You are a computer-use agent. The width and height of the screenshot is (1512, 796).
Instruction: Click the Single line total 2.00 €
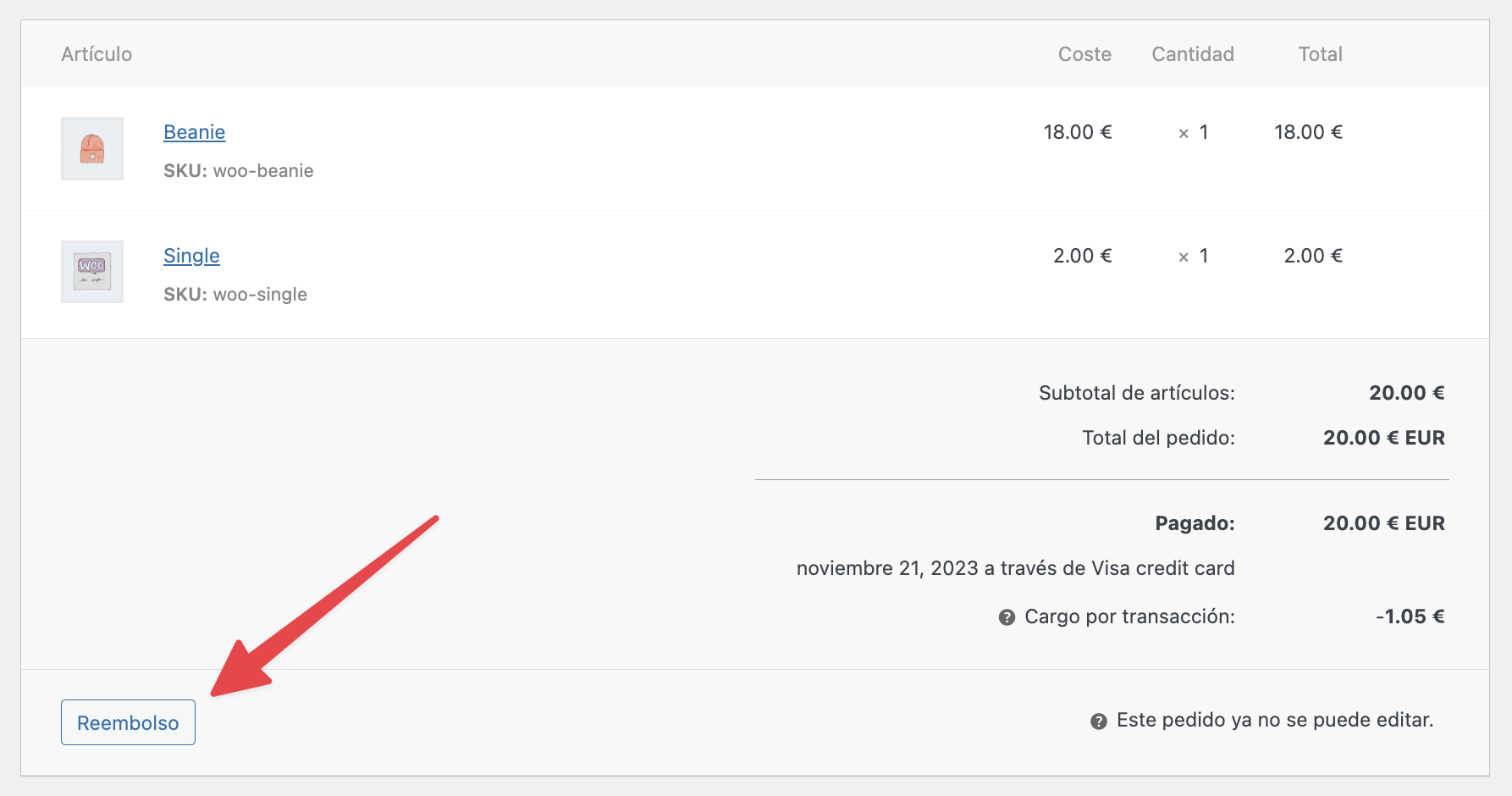click(x=1313, y=256)
